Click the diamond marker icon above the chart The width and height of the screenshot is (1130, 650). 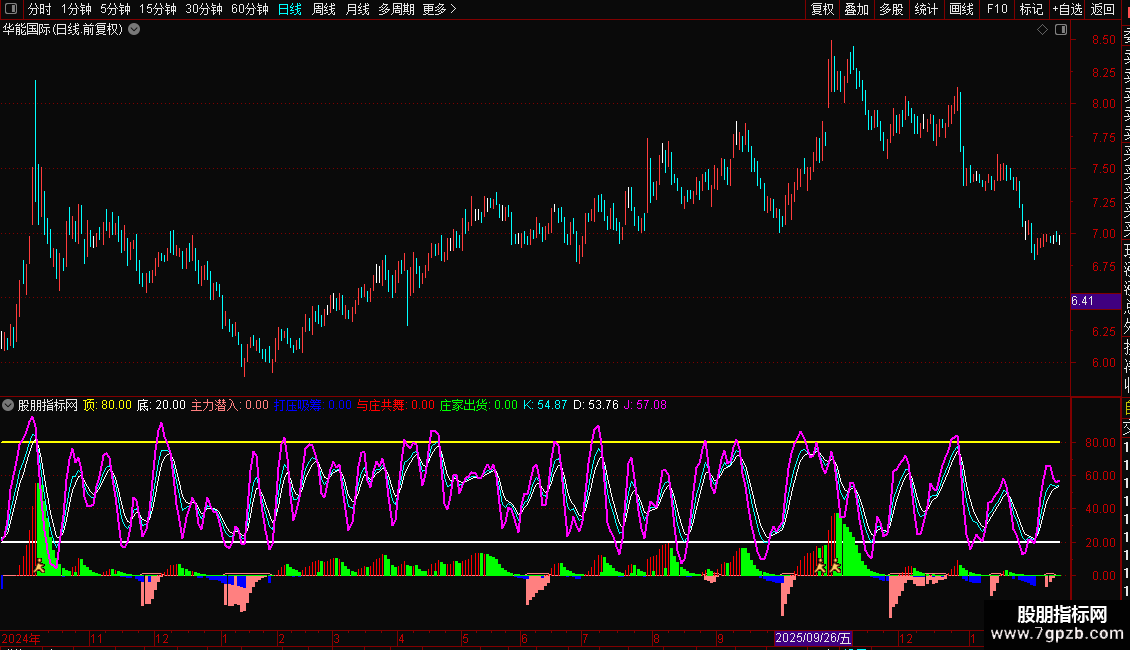(1042, 30)
